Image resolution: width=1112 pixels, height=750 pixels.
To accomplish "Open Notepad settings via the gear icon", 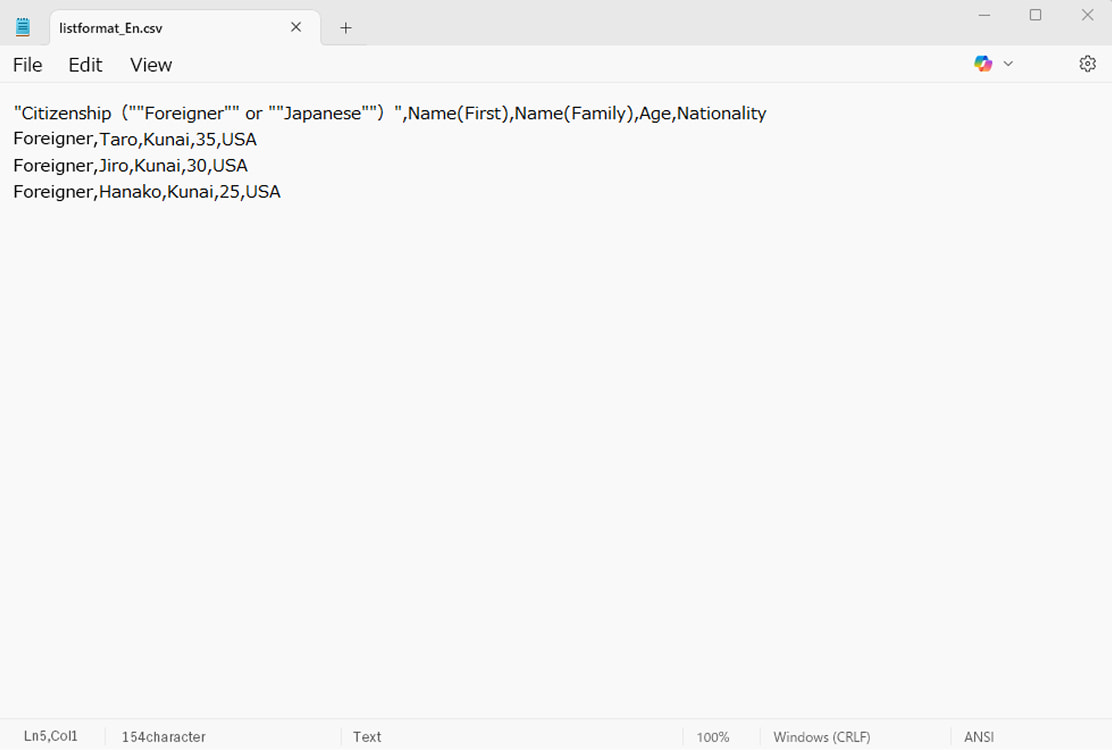I will [1088, 63].
